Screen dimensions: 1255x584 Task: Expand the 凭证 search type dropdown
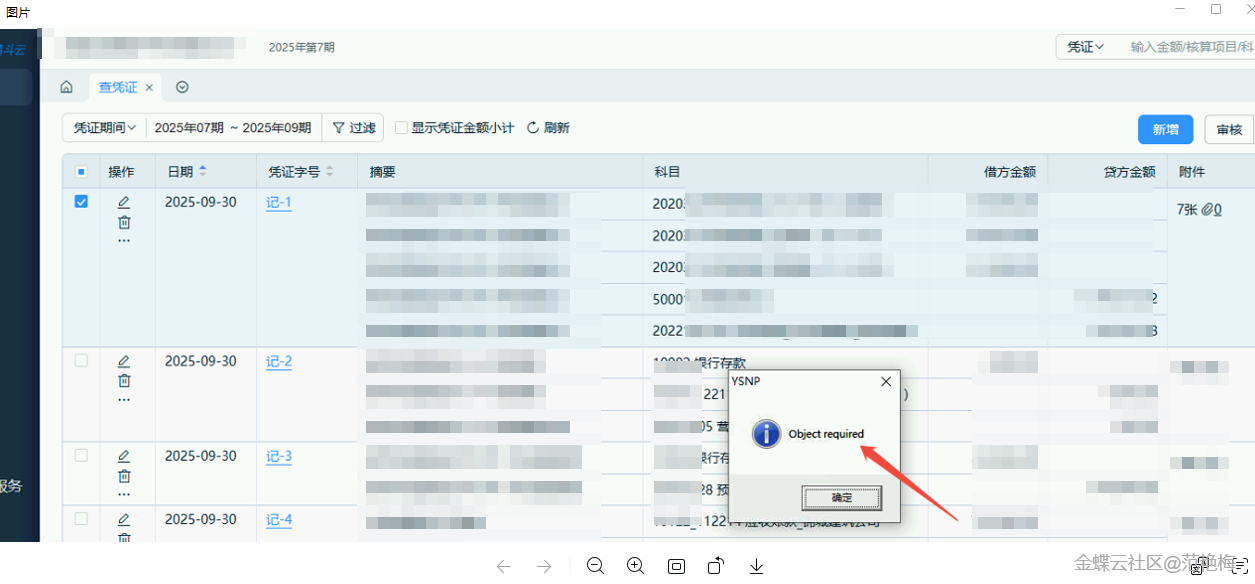pos(1085,47)
